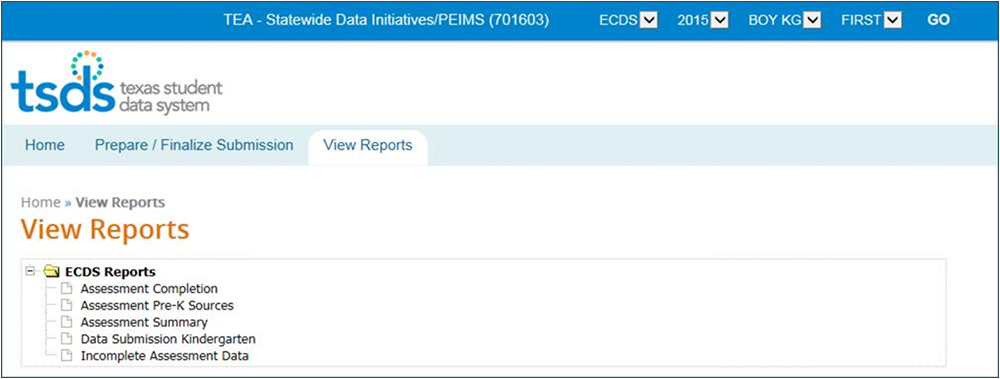Collapse the ECDS Reports tree node
Viewport: 1000px width, 379px height.
point(29,272)
